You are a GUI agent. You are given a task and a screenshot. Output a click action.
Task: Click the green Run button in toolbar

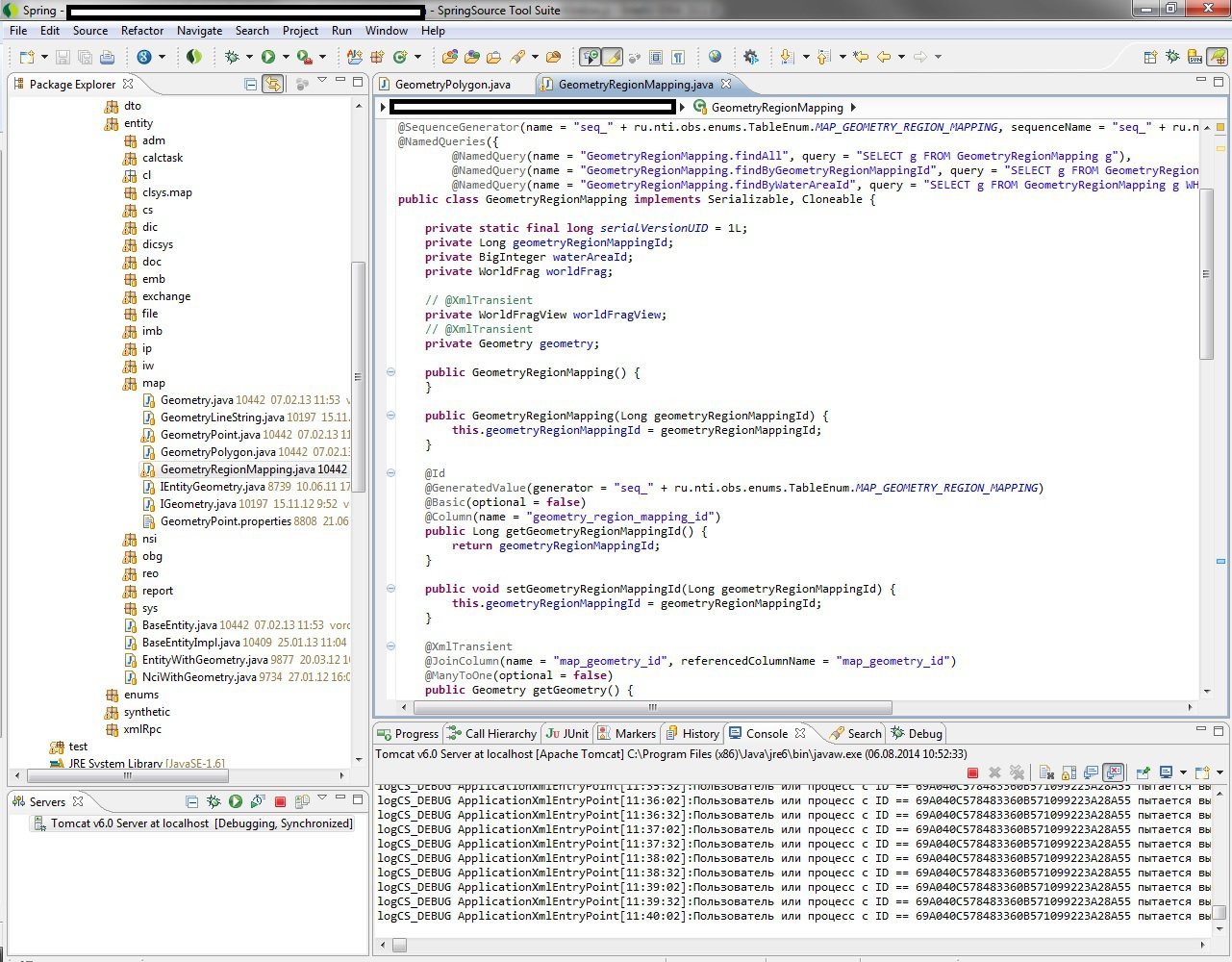(268, 58)
